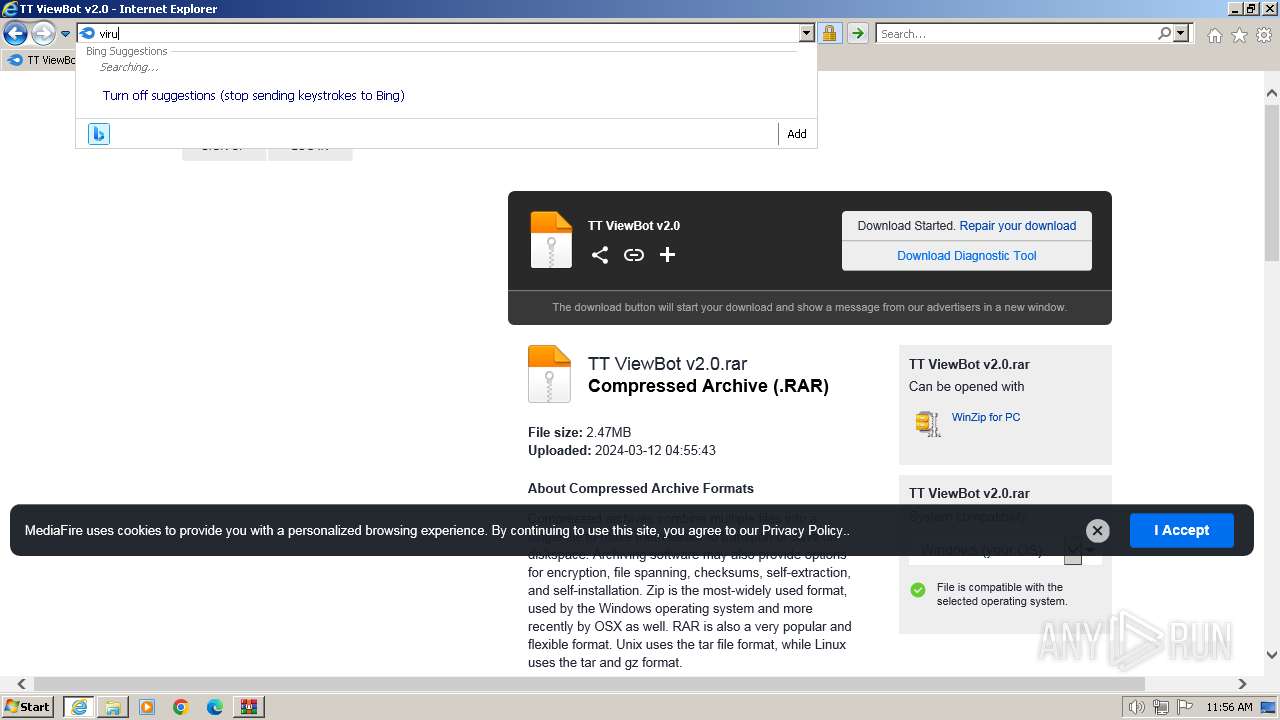The height and width of the screenshot is (720, 1280).
Task: Click the horizontal scrollbar right arrow
Action: (x=1242, y=684)
